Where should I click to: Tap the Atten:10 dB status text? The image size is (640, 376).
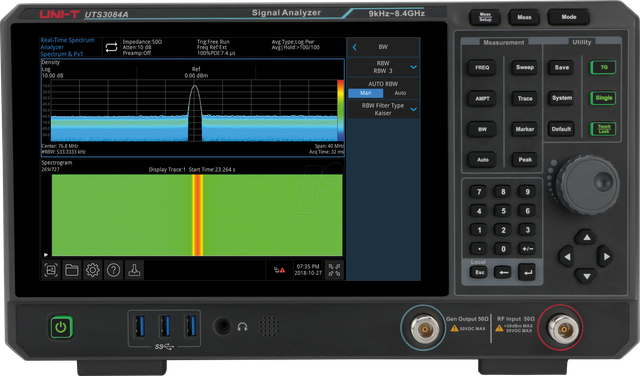coord(137,47)
